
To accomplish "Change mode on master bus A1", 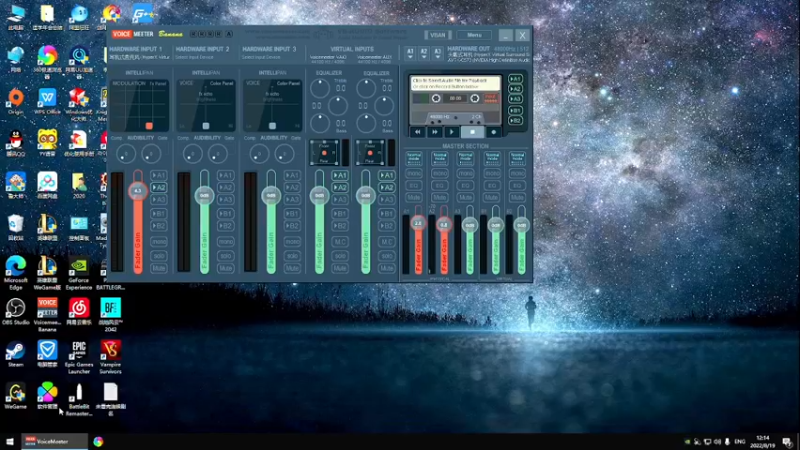I will coord(414,158).
